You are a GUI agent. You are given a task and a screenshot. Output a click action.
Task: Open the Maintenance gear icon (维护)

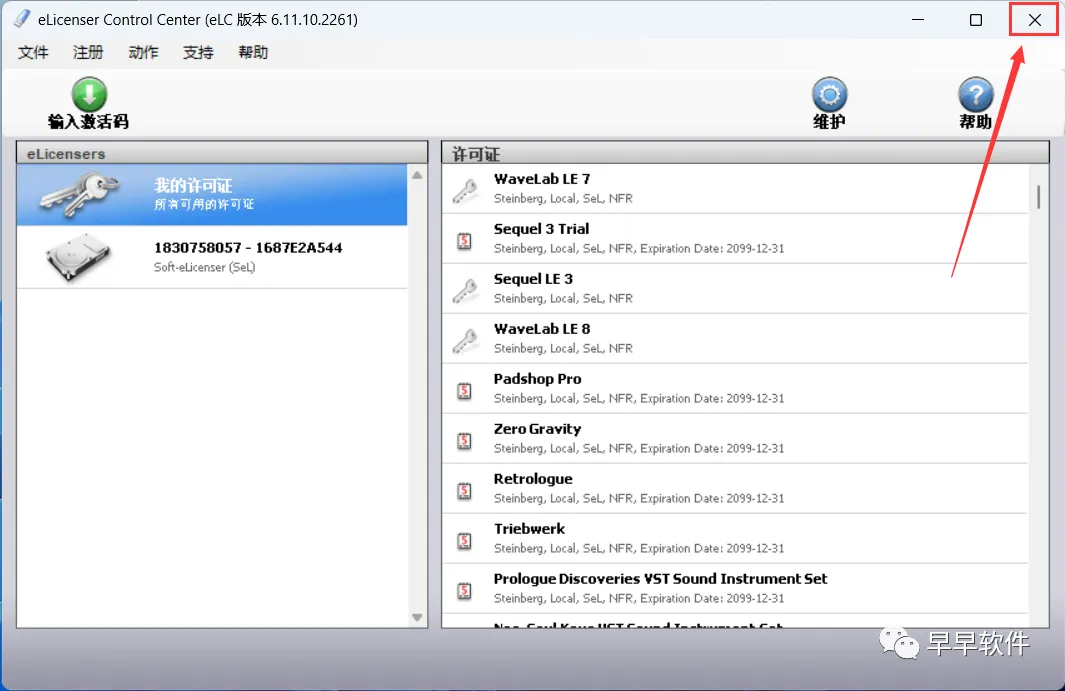point(829,94)
